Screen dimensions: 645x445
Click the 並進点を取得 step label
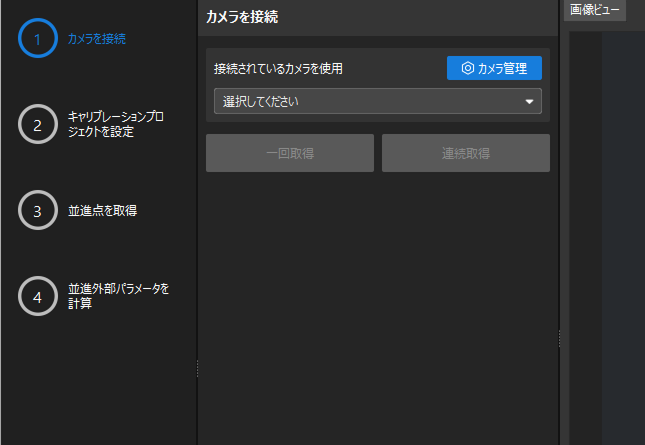point(102,211)
